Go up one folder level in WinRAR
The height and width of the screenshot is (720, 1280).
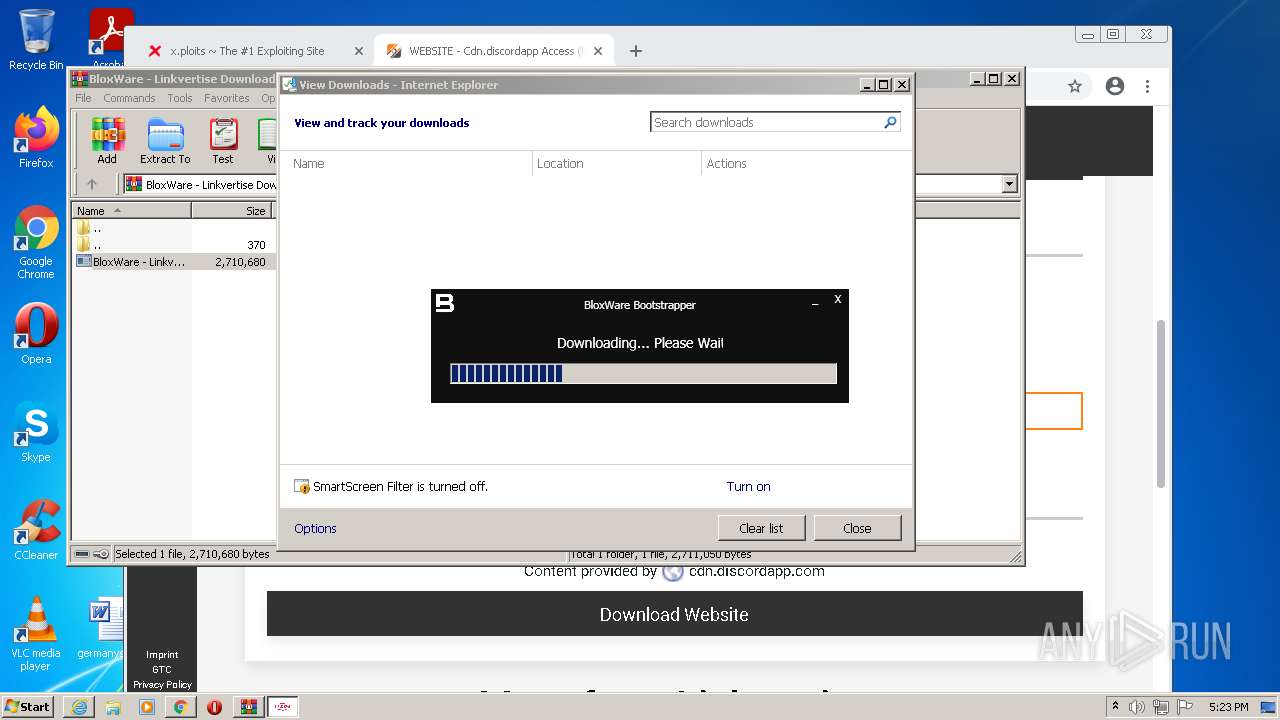(x=92, y=184)
